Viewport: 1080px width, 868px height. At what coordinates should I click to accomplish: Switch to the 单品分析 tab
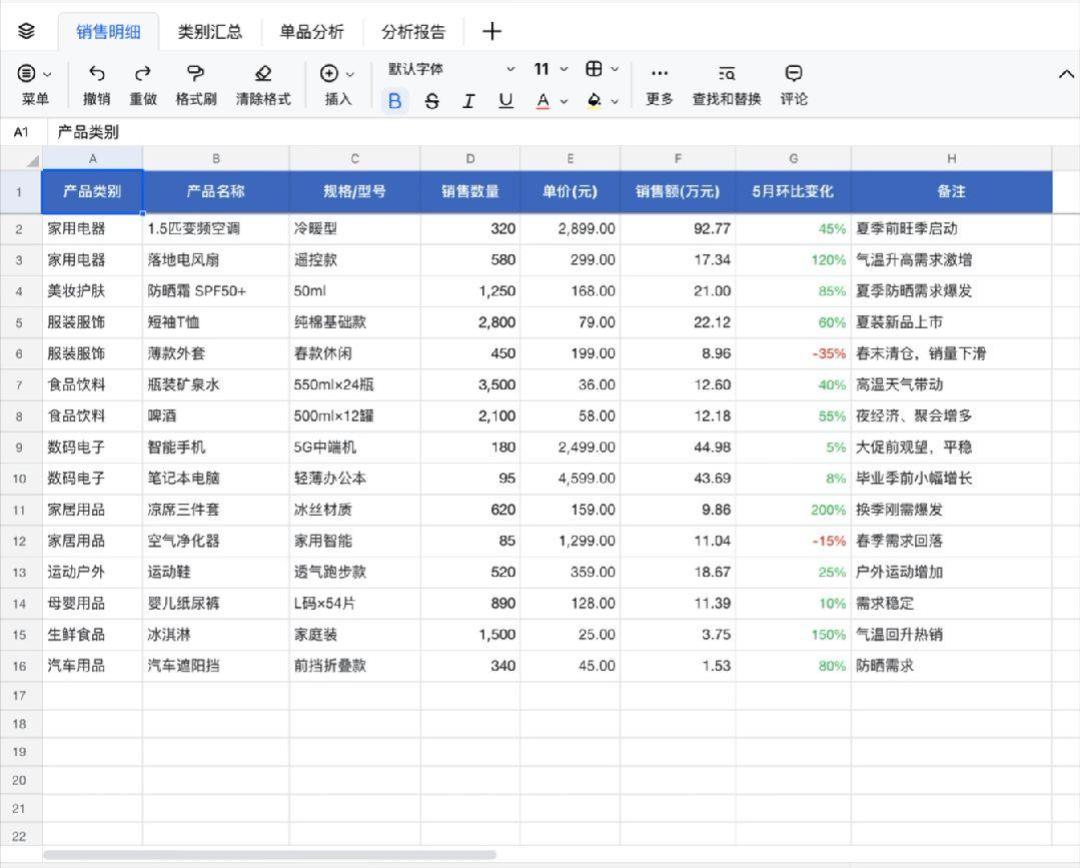tap(311, 32)
